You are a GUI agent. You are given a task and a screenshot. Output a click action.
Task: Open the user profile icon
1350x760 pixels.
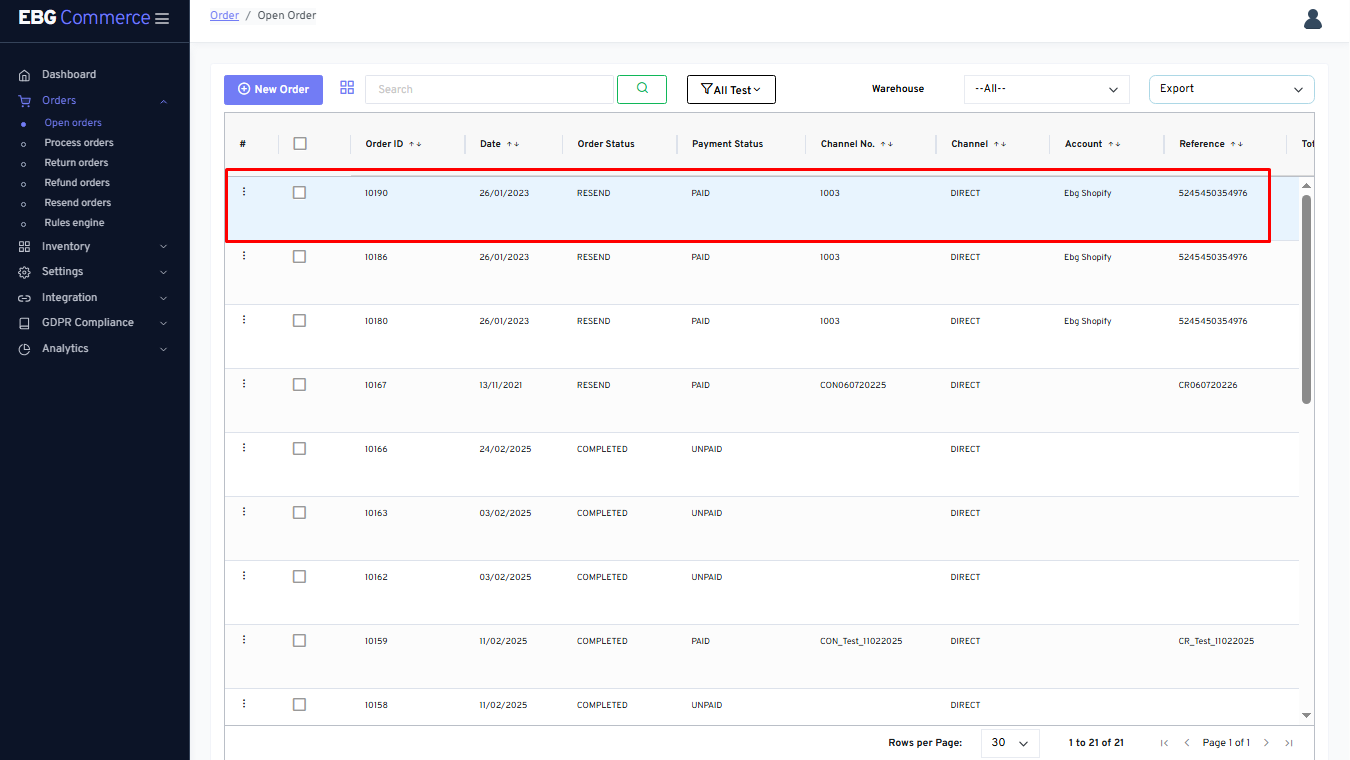[x=1312, y=19]
